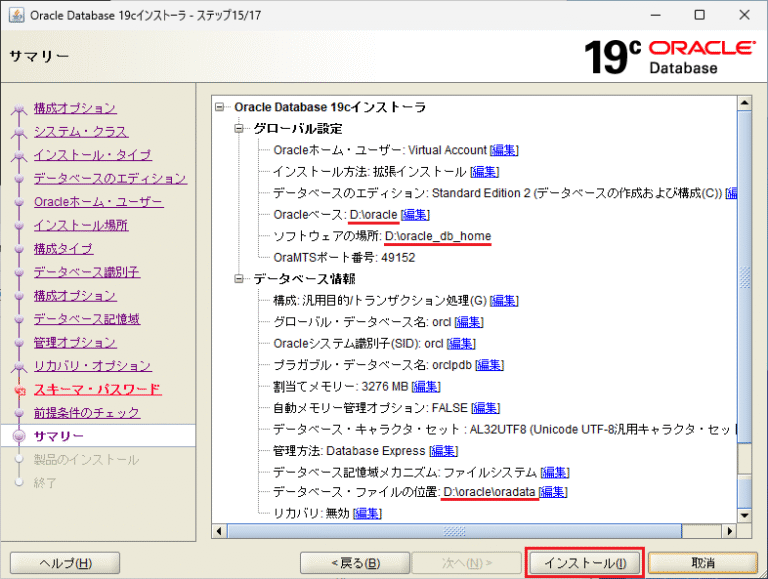Collapse the Oracle Database 19cインストーラ root node
The width and height of the screenshot is (768, 579).
[220, 107]
